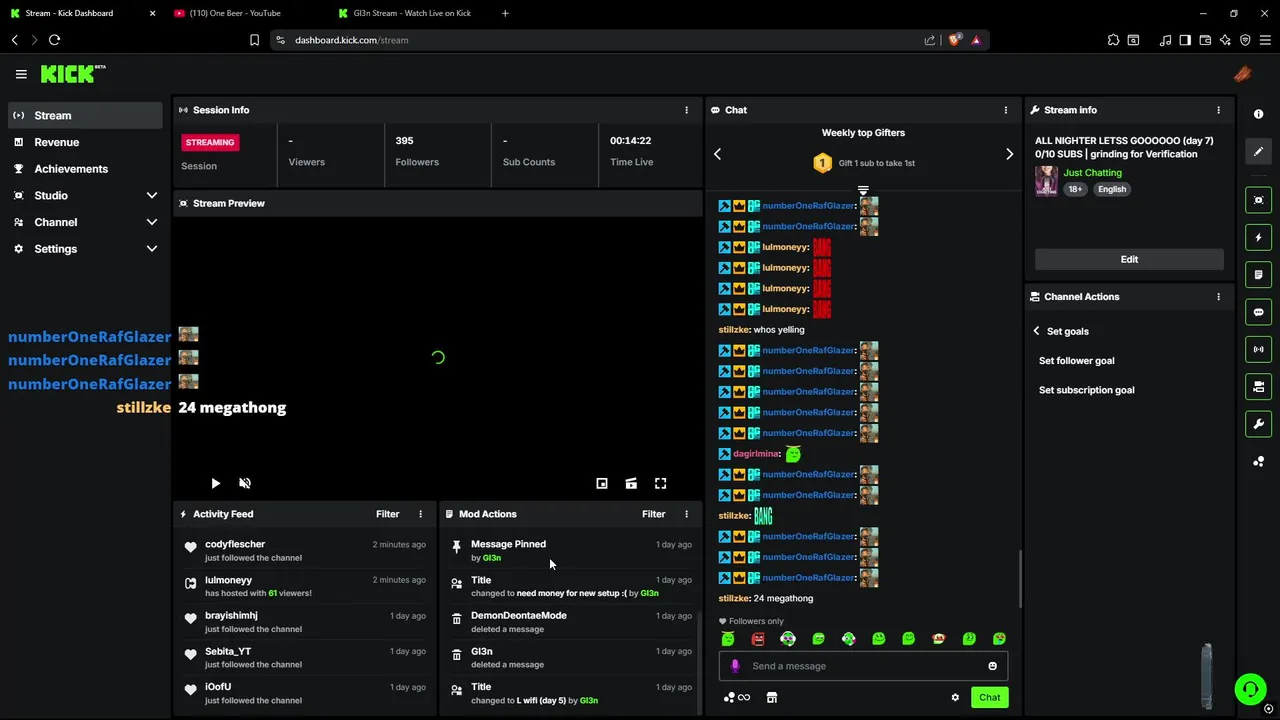The image size is (1280, 720).
Task: Play the stream preview
Action: pos(215,483)
